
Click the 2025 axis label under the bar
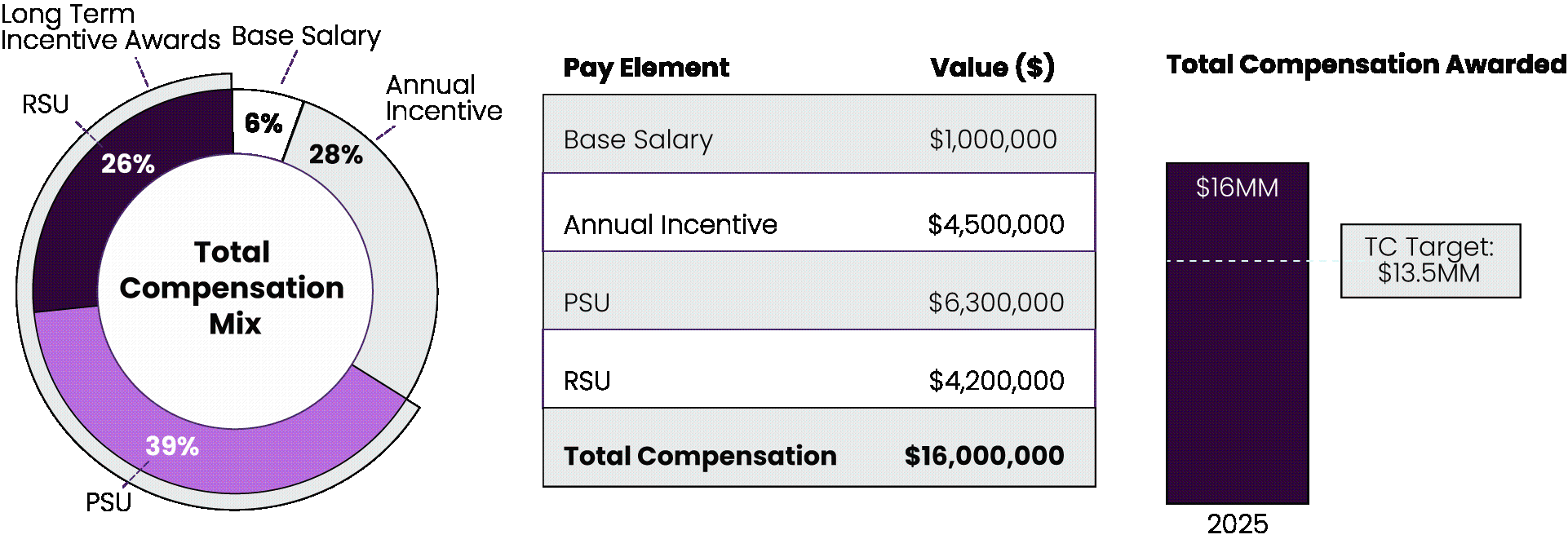pyautogui.click(x=1237, y=524)
